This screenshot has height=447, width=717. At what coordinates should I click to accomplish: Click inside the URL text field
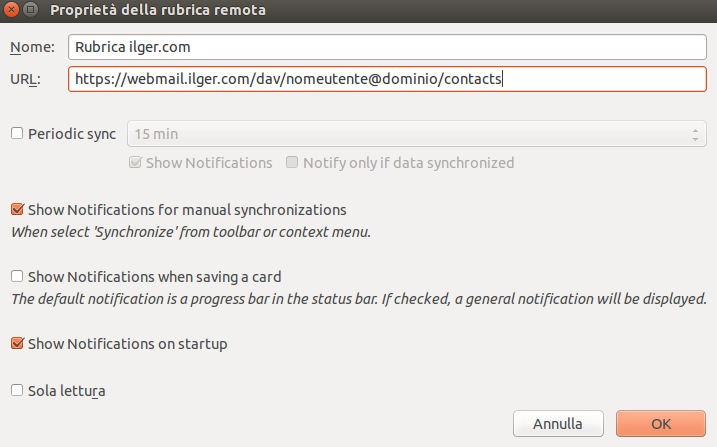[387, 79]
